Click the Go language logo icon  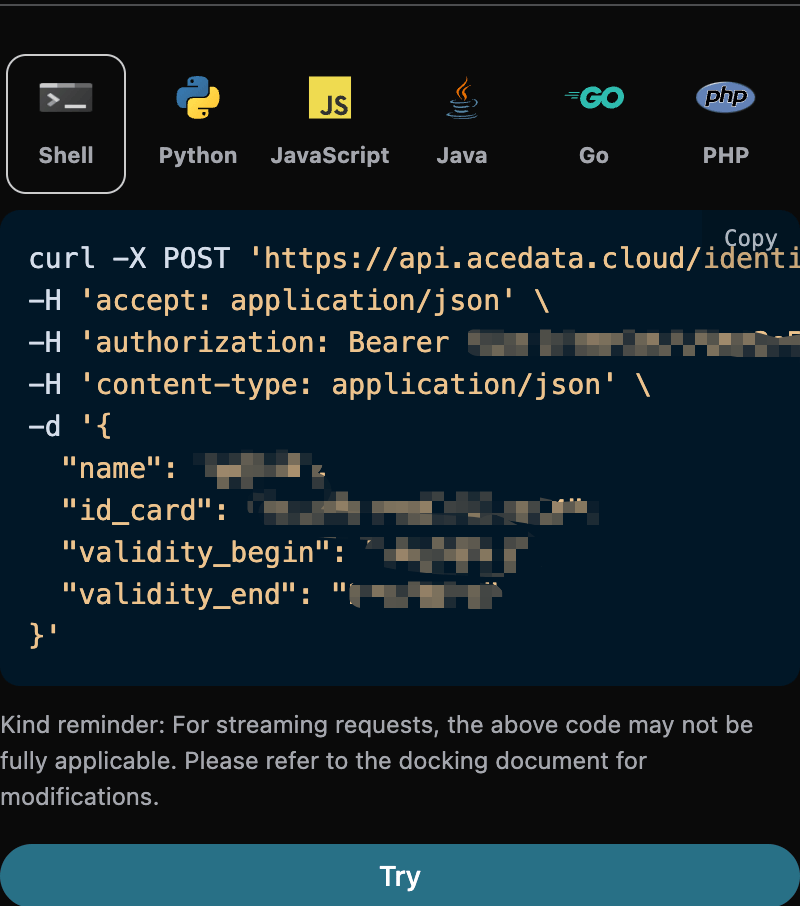click(594, 97)
